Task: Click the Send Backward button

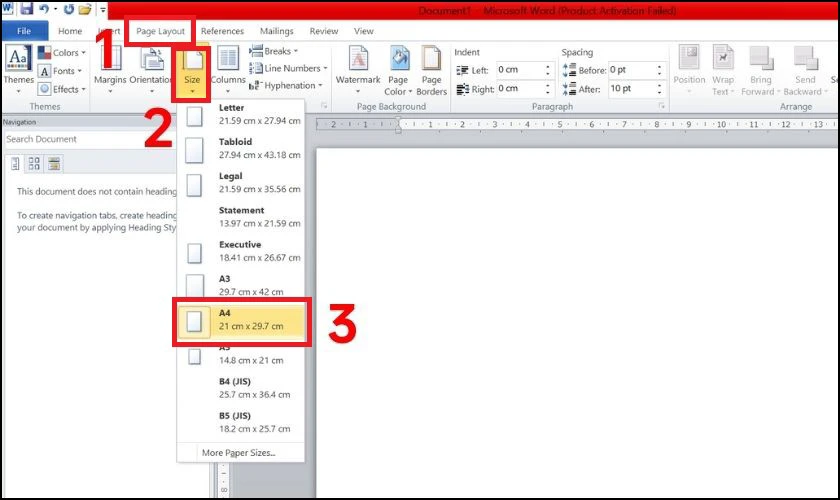Action: (805, 70)
